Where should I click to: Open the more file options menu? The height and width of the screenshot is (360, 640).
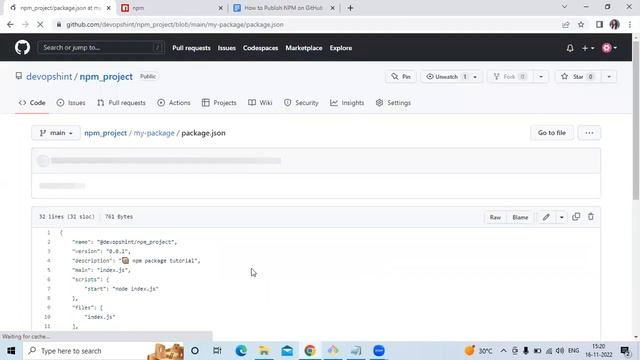pos(589,133)
